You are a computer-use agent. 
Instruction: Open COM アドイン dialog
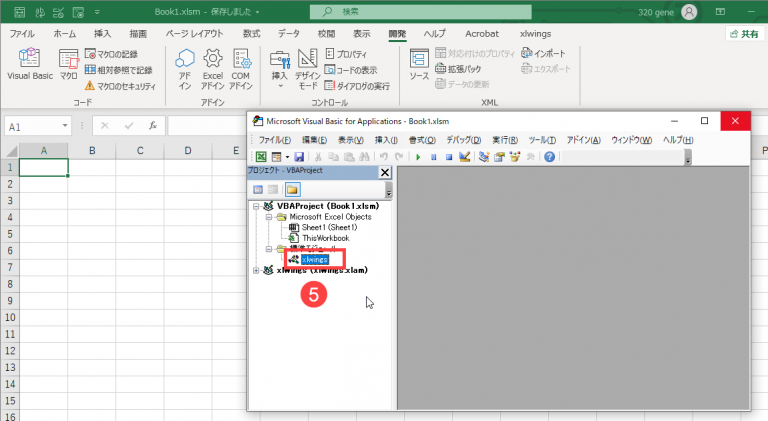click(x=240, y=69)
